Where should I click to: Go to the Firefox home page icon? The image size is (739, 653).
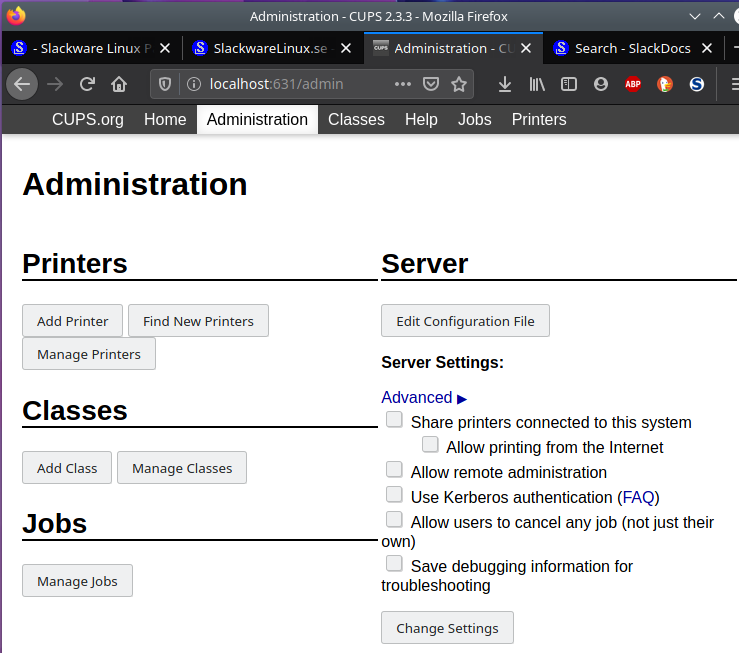pyautogui.click(x=119, y=84)
